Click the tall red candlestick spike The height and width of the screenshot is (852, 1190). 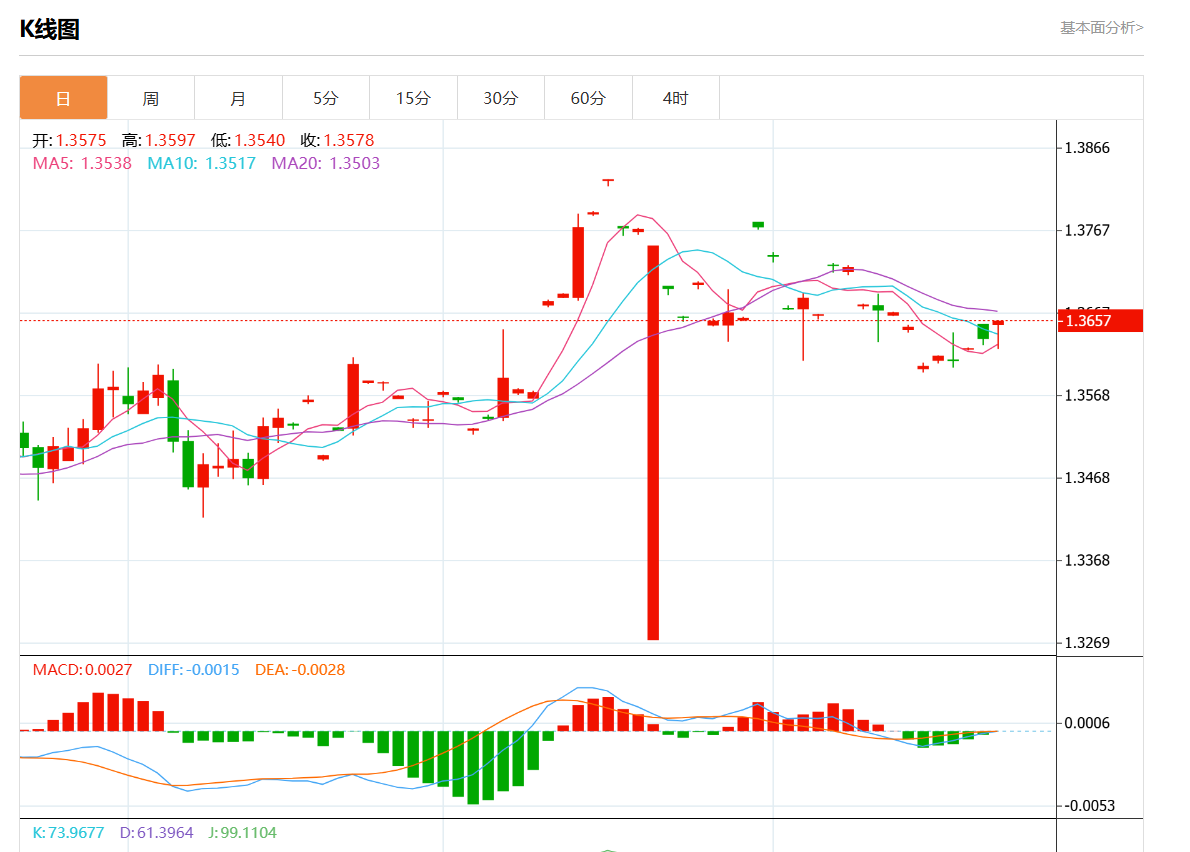[653, 442]
